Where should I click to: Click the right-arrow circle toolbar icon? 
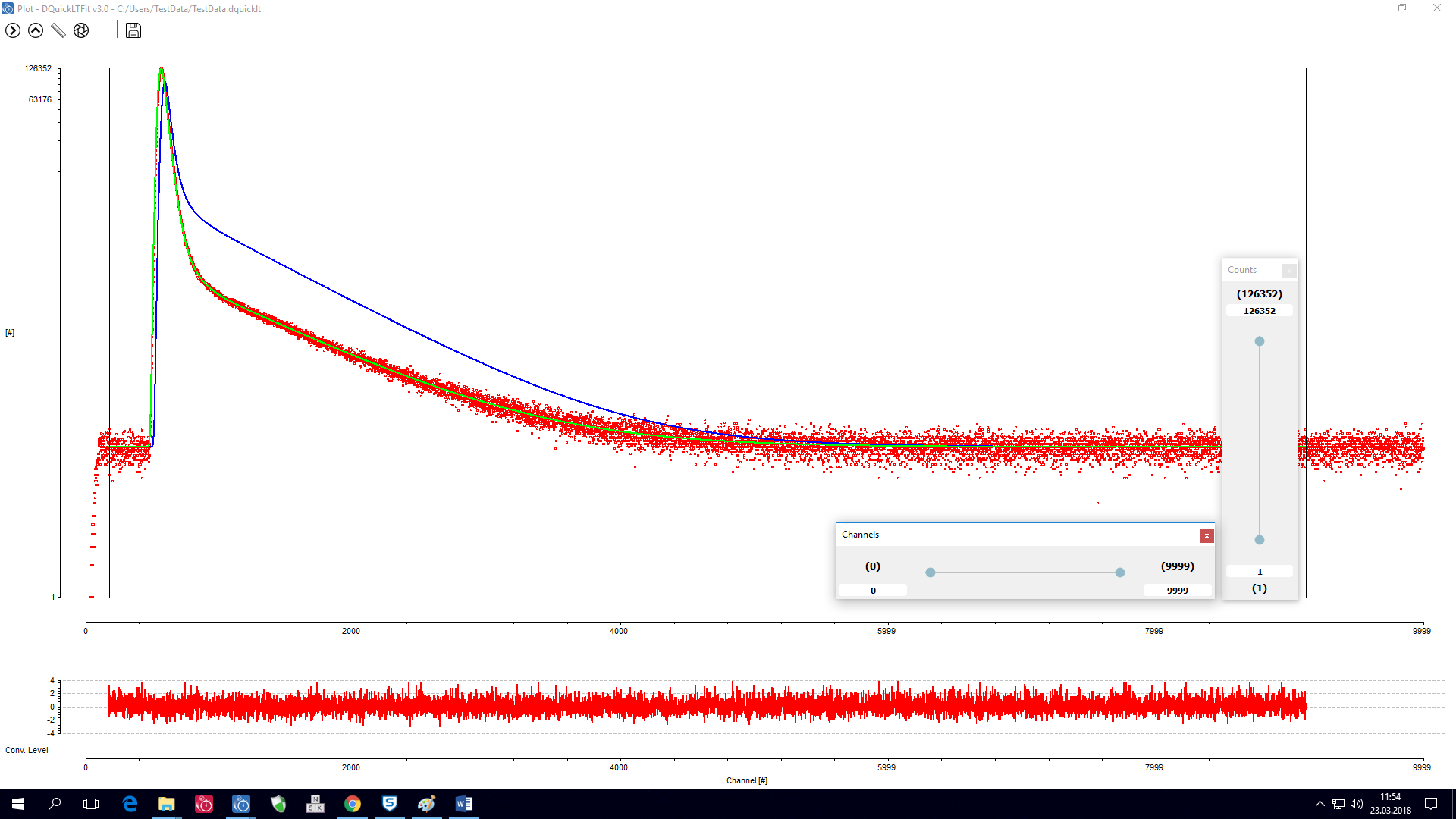(13, 30)
